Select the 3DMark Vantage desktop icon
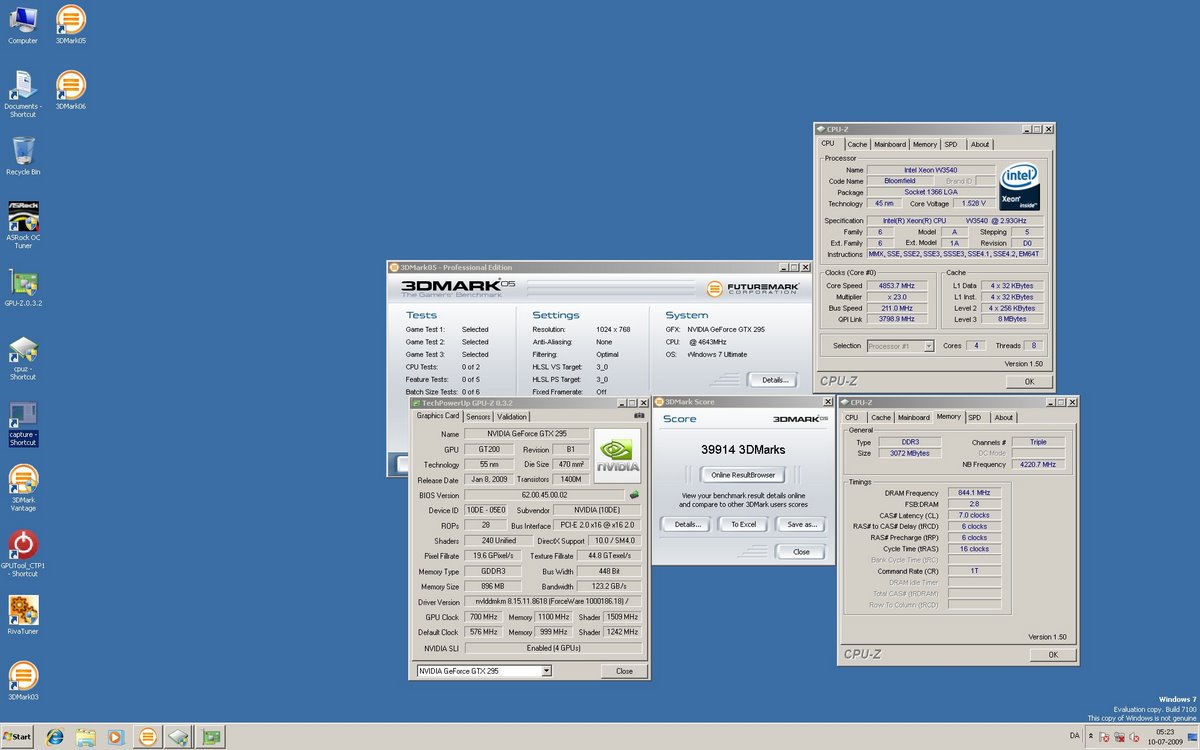This screenshot has width=1200, height=750. pos(22,489)
